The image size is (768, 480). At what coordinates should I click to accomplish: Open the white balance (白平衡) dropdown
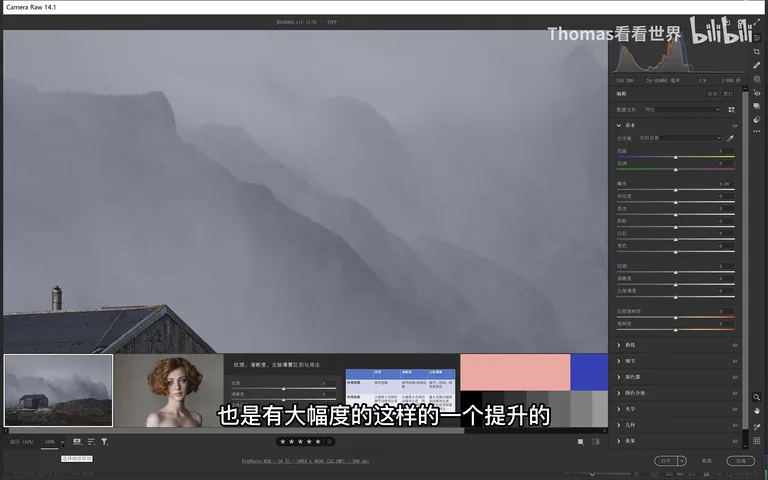(680, 138)
